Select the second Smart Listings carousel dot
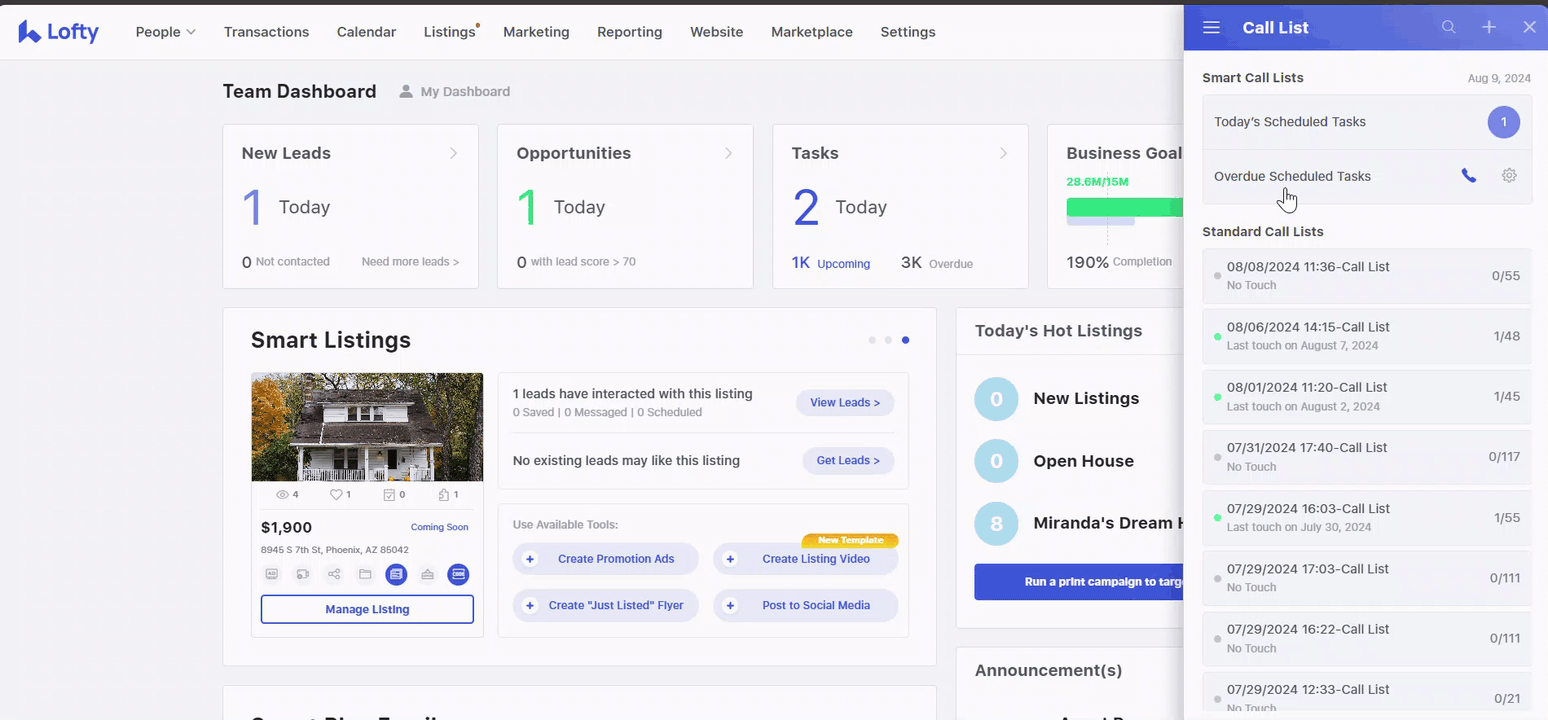Viewport: 1548px width, 720px height. (x=888, y=340)
